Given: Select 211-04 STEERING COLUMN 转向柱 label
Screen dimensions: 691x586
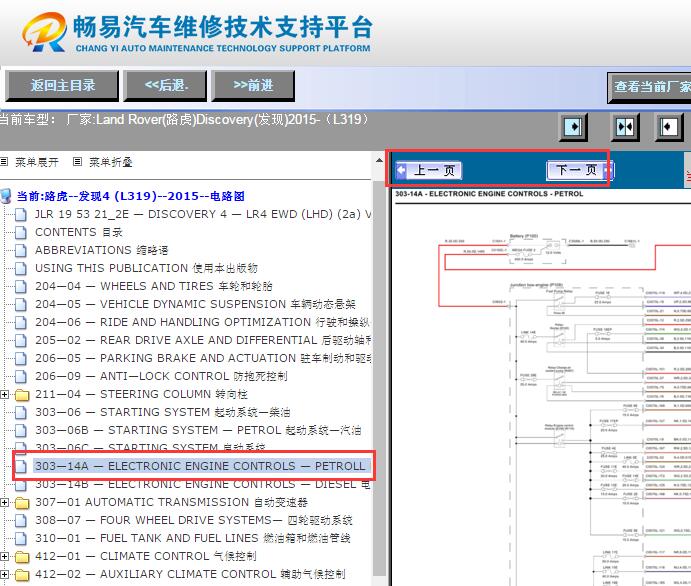Looking at the screenshot, I should (x=141, y=394).
